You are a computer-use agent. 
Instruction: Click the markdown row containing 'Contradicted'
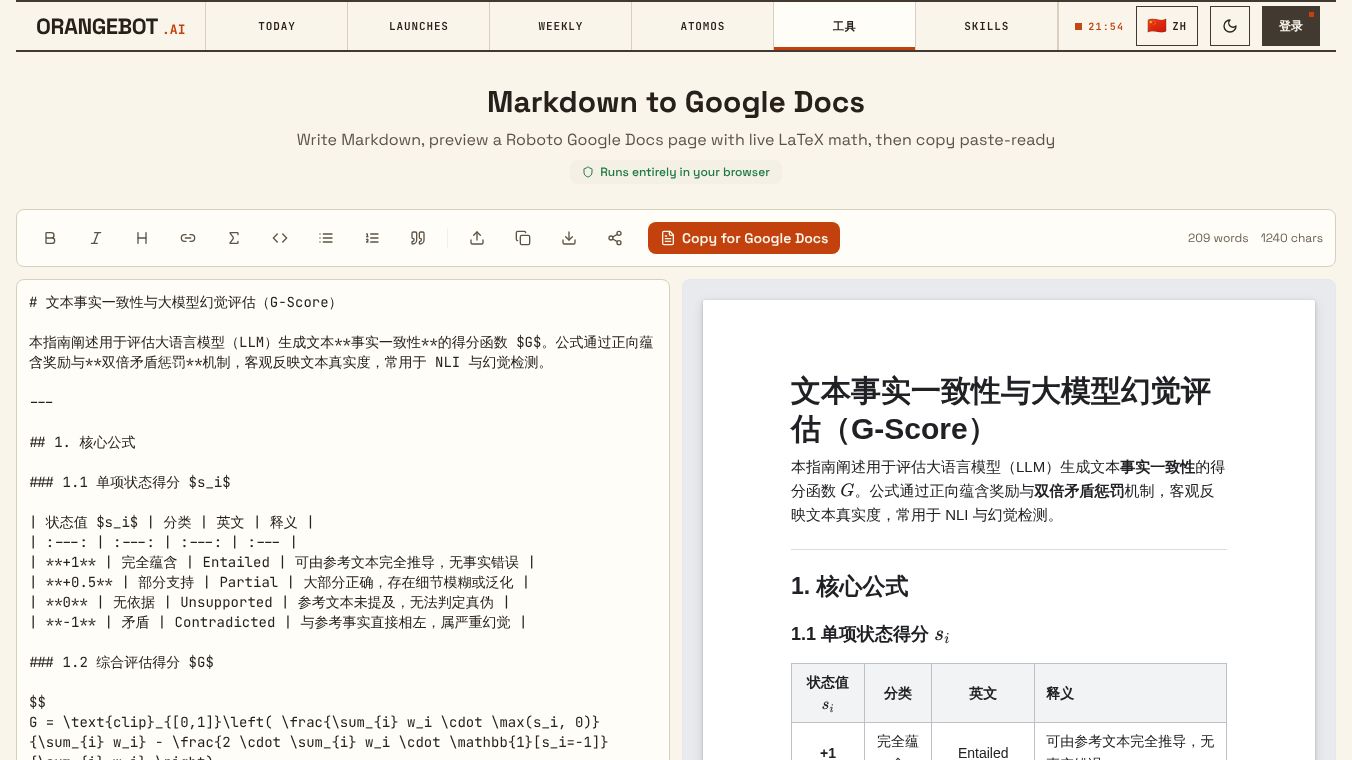click(278, 622)
